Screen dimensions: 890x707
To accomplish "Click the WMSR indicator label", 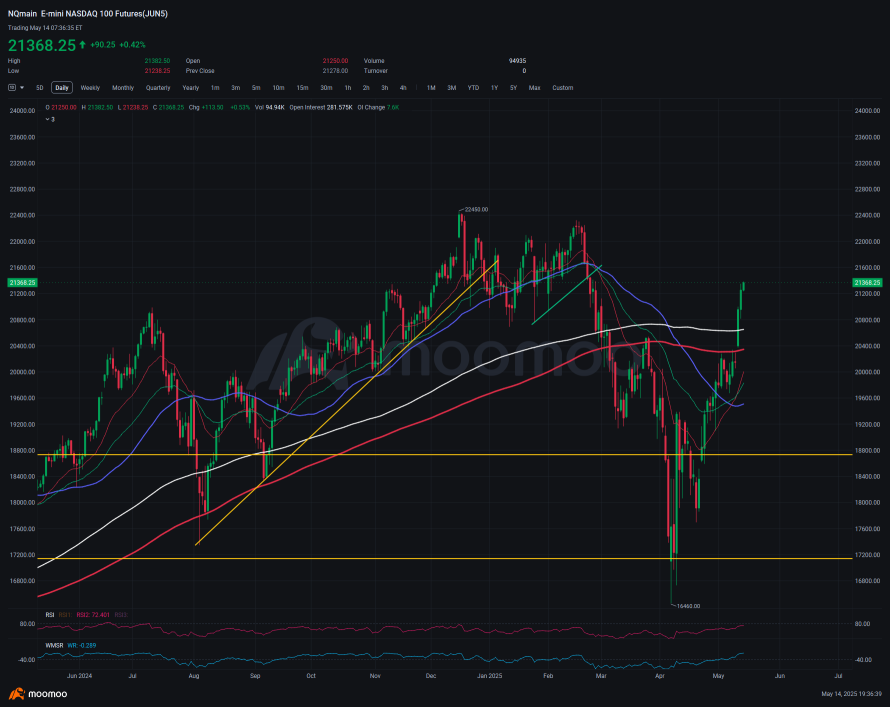I will click(54, 645).
